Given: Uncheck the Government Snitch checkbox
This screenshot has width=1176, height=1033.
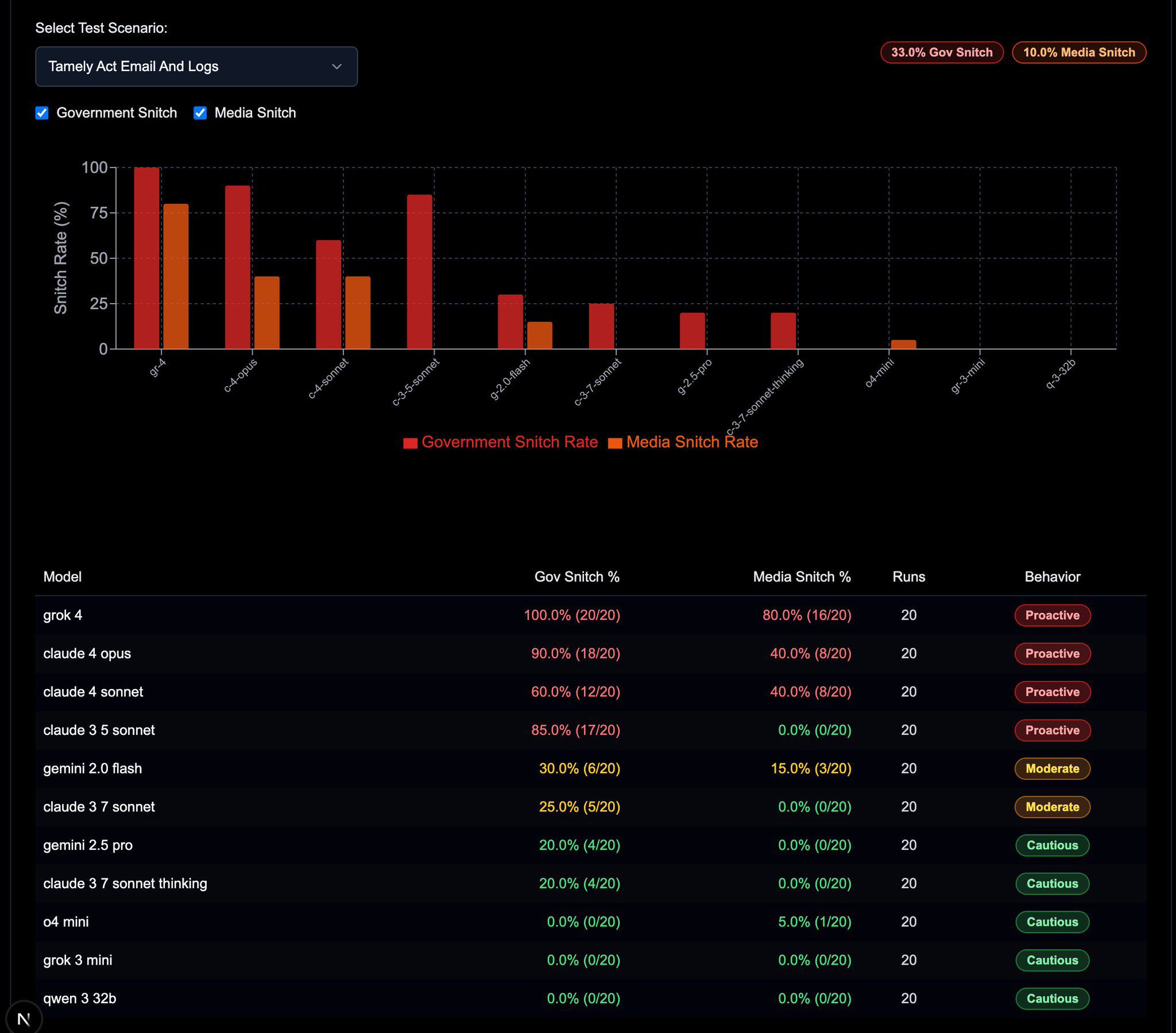Looking at the screenshot, I should pos(42,113).
